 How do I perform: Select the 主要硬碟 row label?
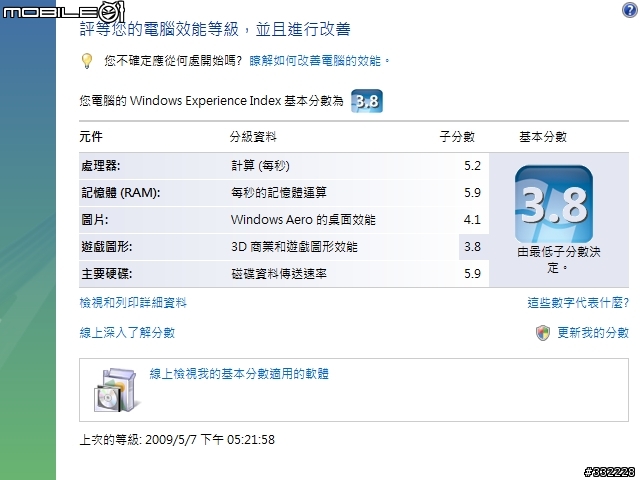(x=107, y=273)
